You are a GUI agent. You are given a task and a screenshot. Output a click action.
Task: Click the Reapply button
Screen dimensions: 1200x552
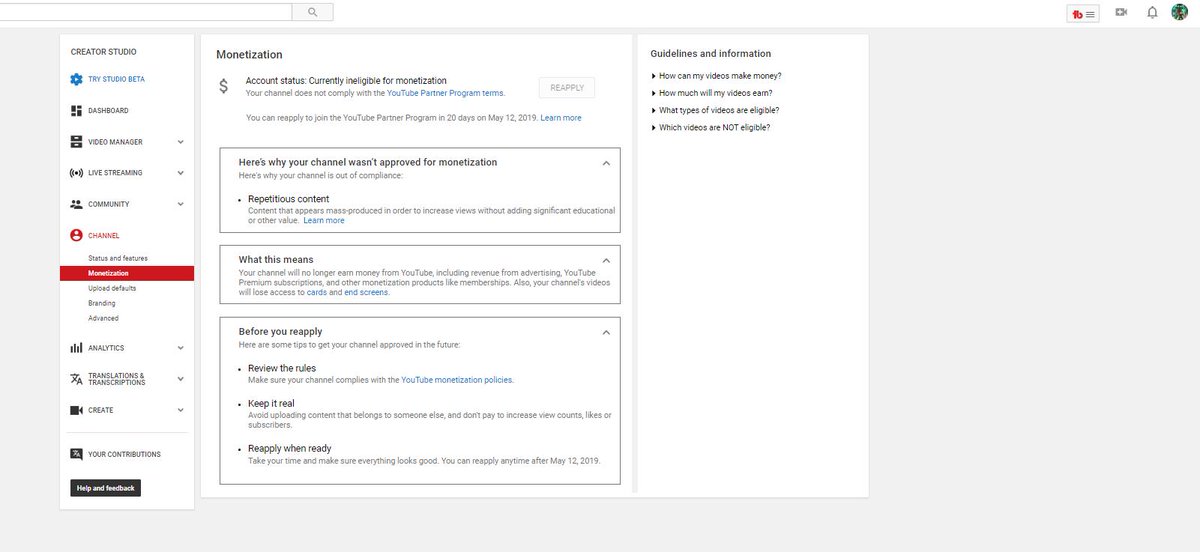point(567,87)
